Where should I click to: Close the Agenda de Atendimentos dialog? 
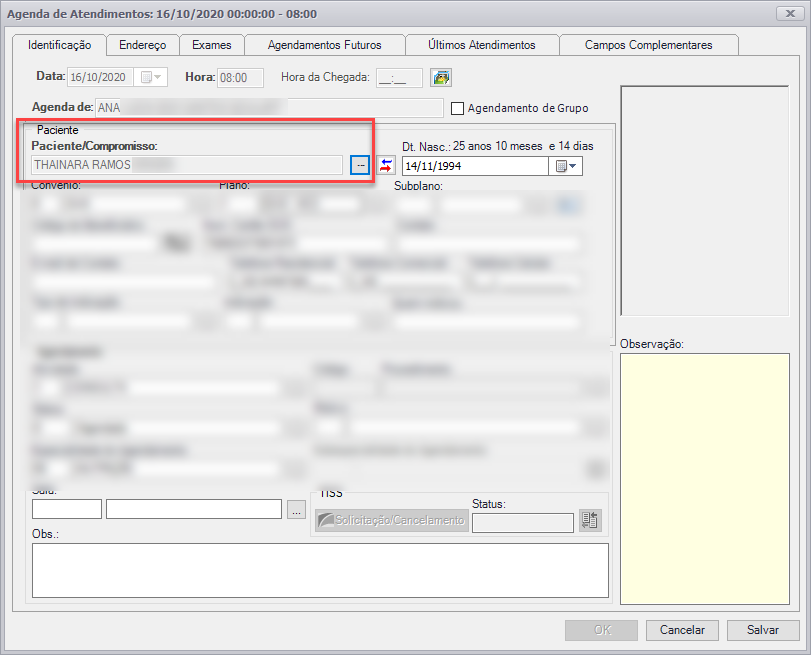pyautogui.click(x=790, y=14)
